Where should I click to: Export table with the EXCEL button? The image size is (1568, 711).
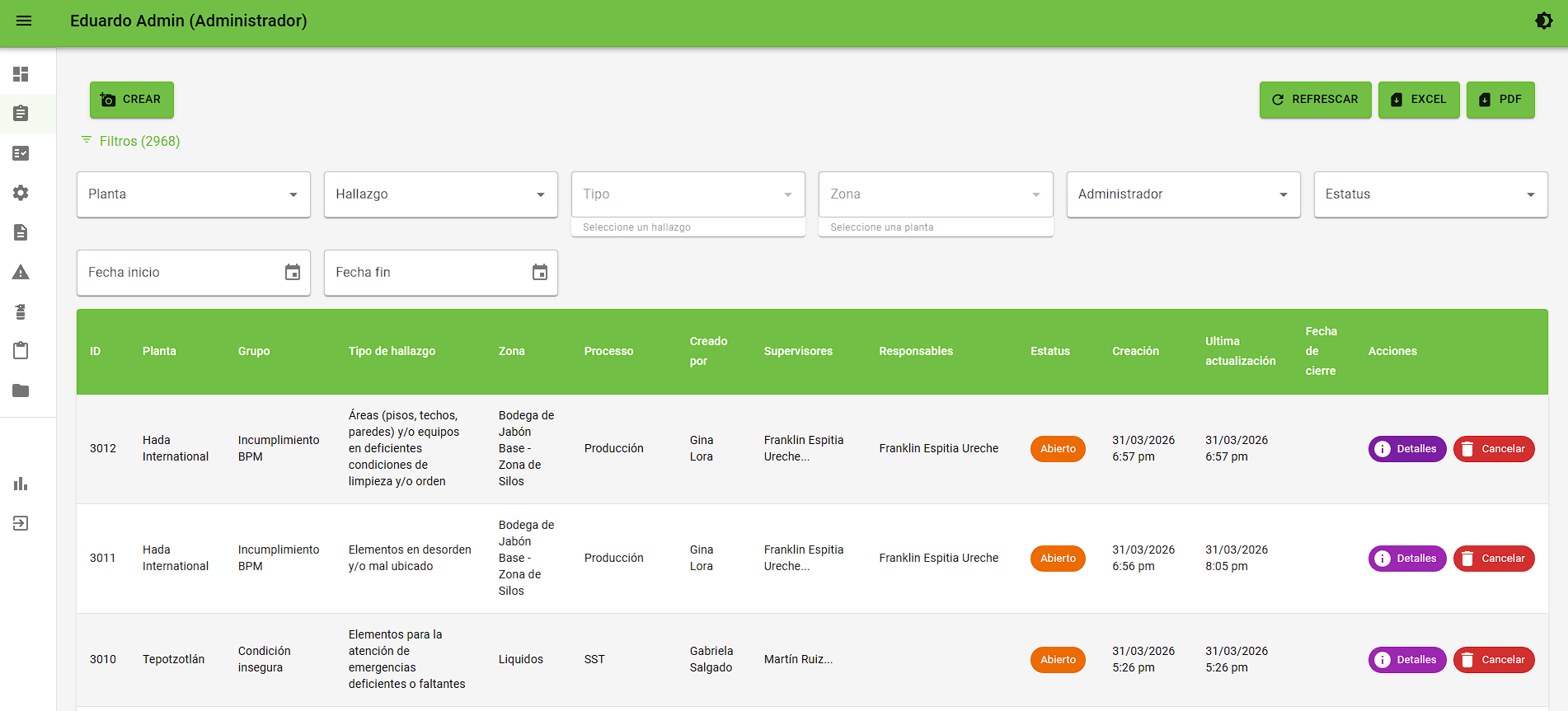click(1419, 100)
